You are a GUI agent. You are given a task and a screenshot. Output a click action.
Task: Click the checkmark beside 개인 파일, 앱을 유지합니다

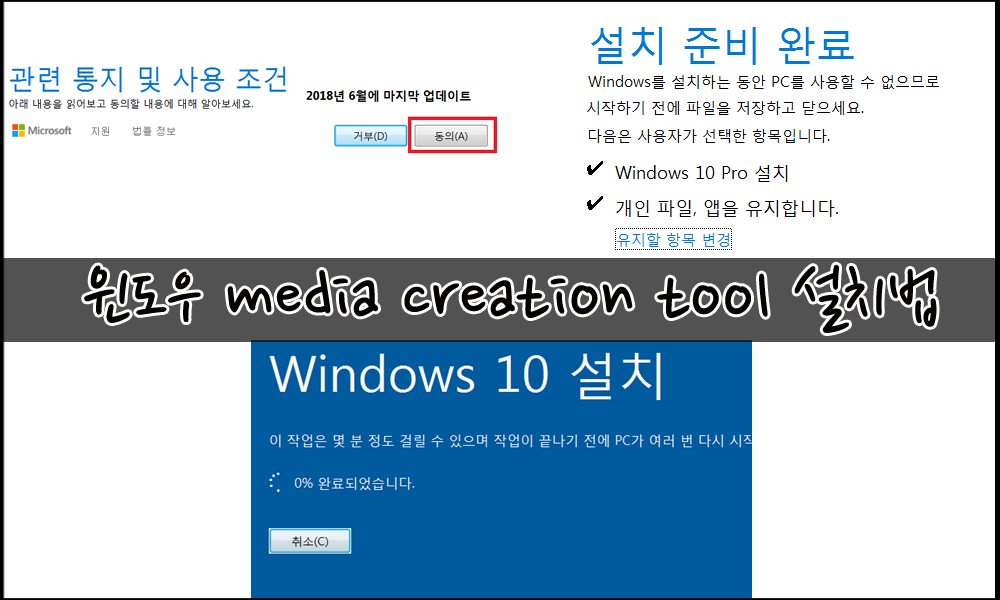594,203
